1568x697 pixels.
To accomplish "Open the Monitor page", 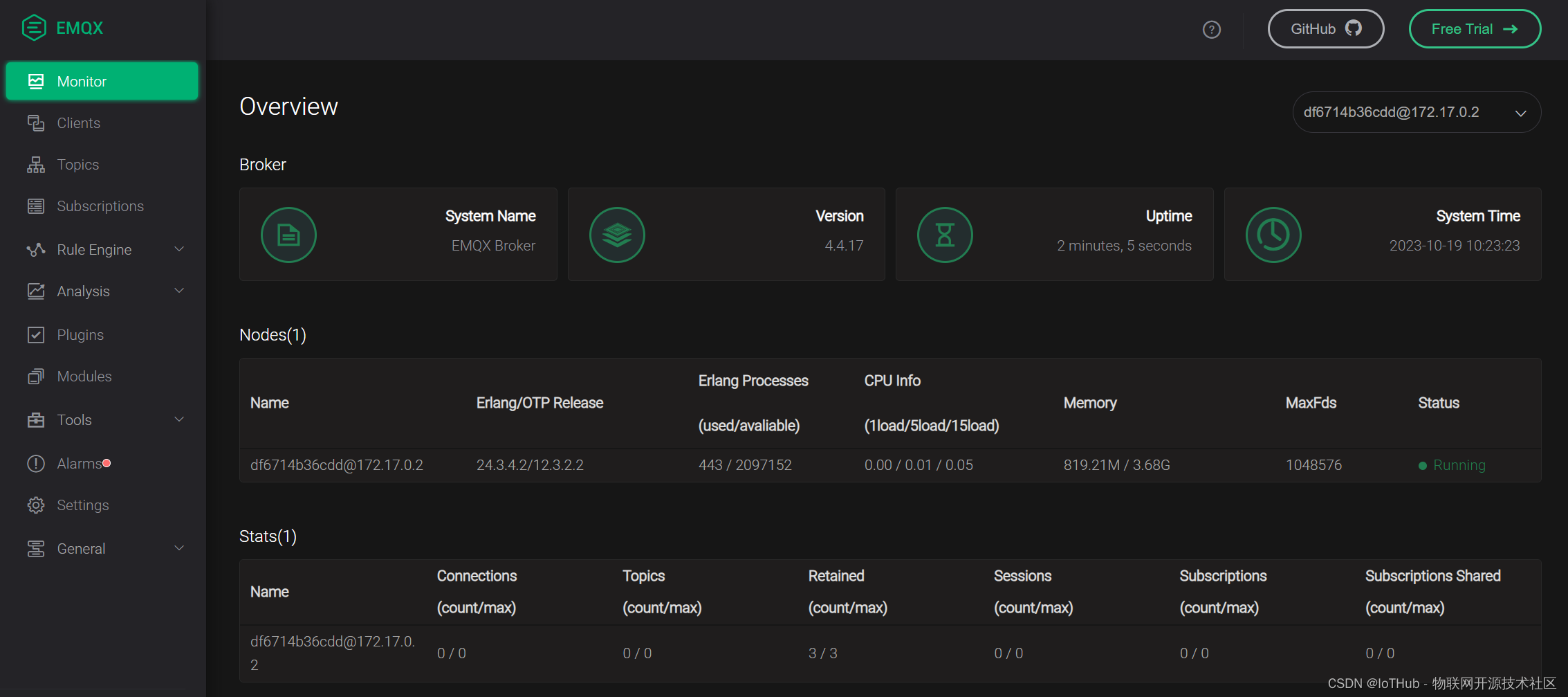I will 102,82.
